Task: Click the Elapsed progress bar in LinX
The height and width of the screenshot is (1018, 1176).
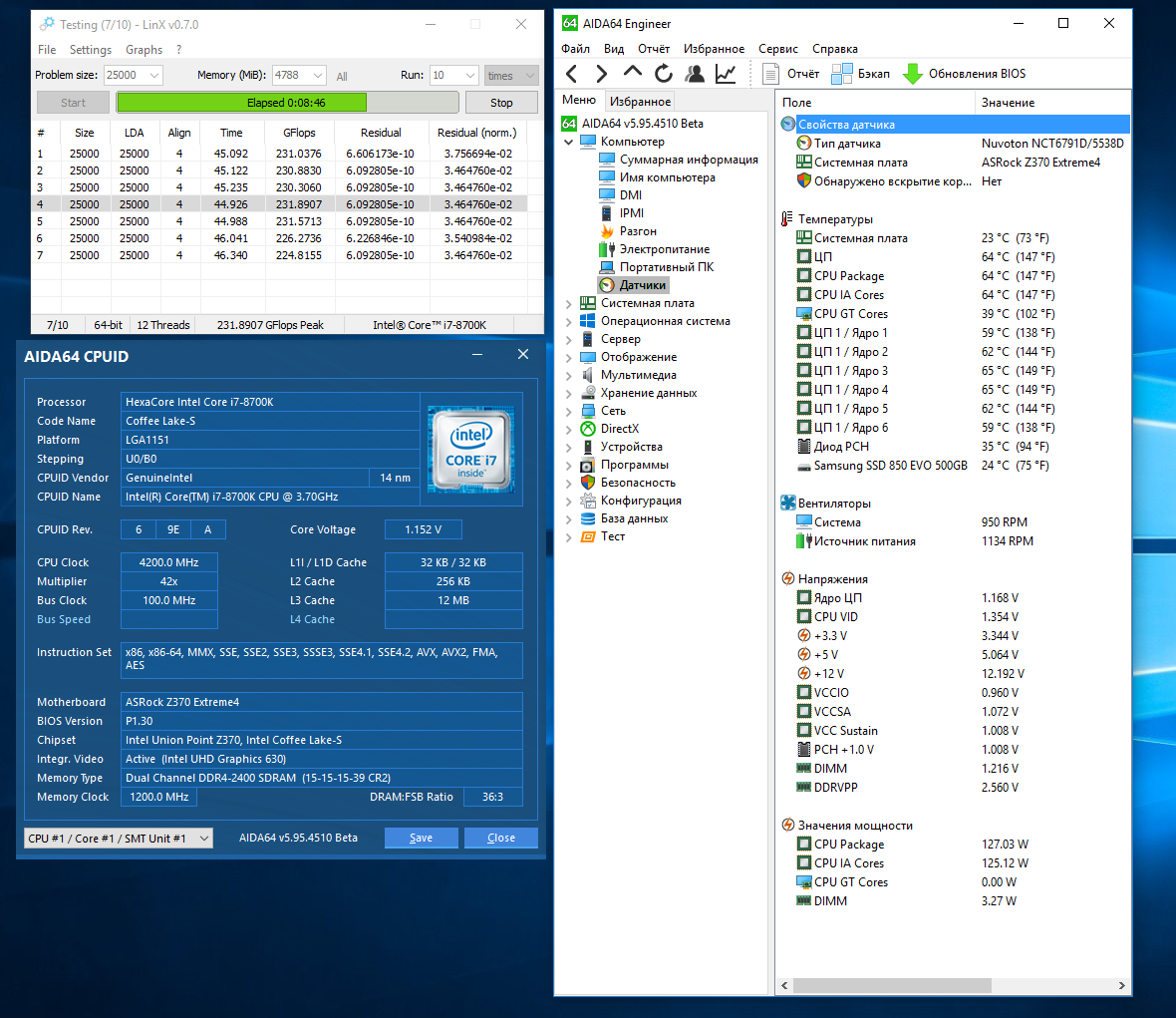Action: coord(287,103)
